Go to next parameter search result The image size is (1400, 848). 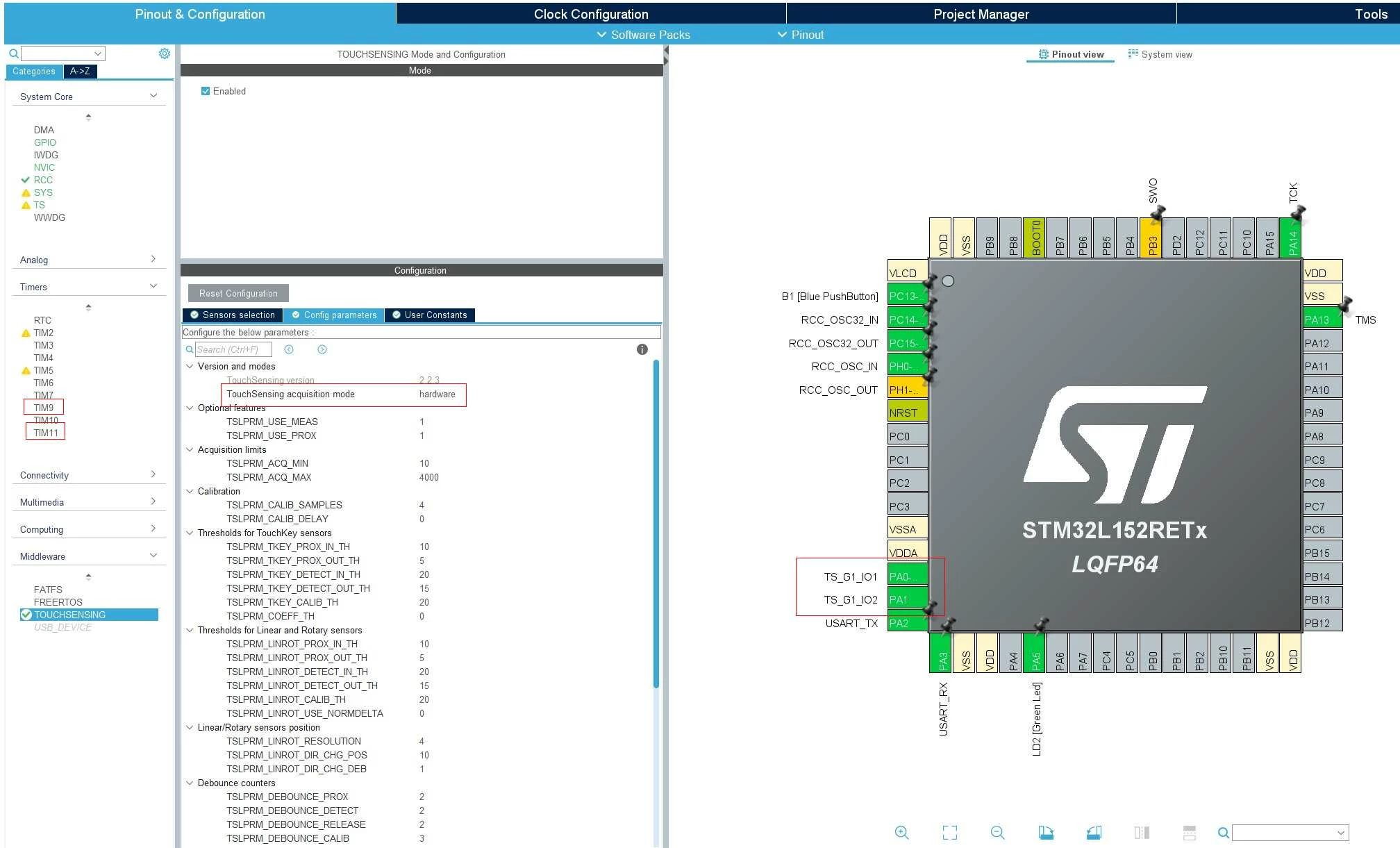322,349
